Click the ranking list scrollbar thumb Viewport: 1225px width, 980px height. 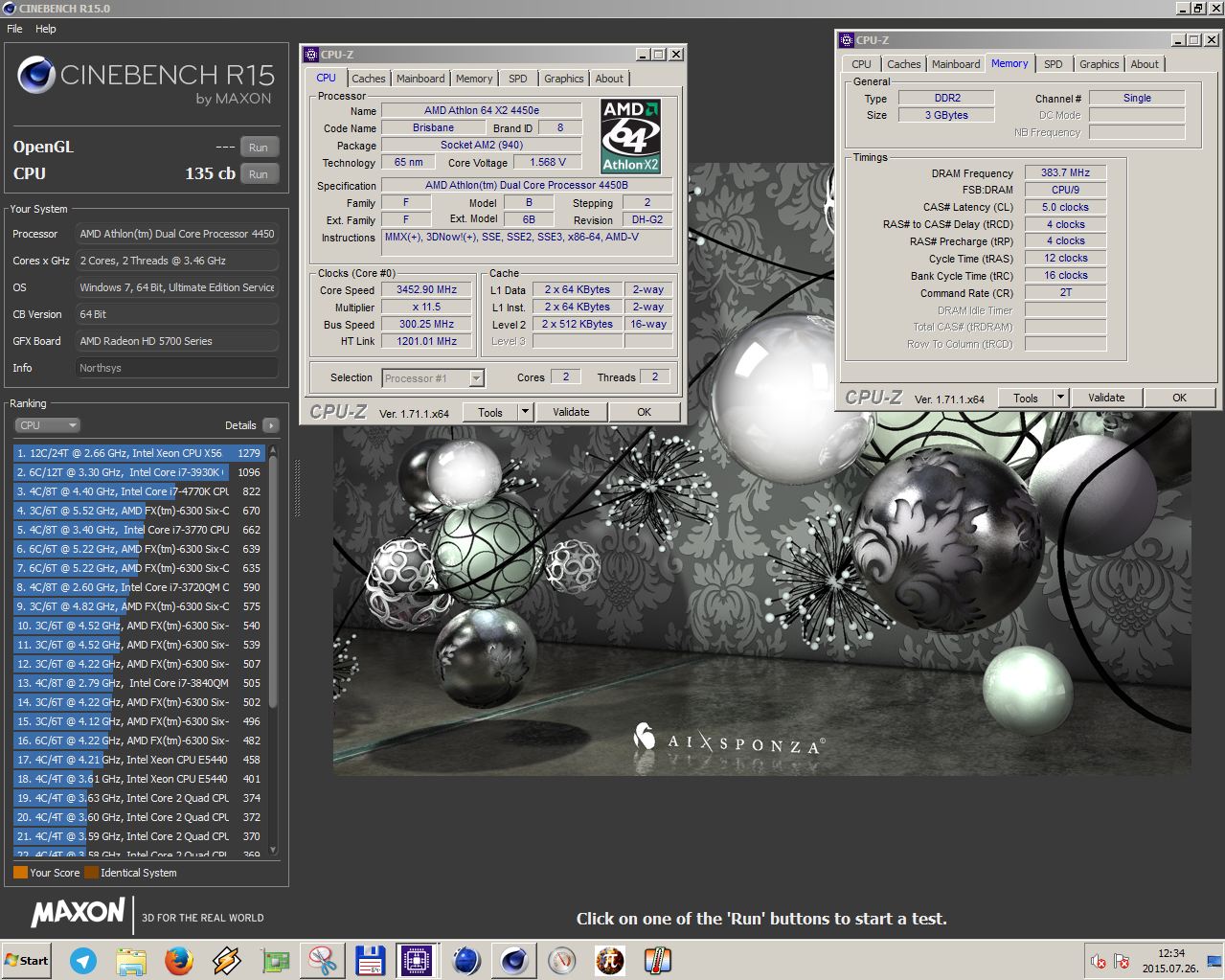click(x=273, y=581)
